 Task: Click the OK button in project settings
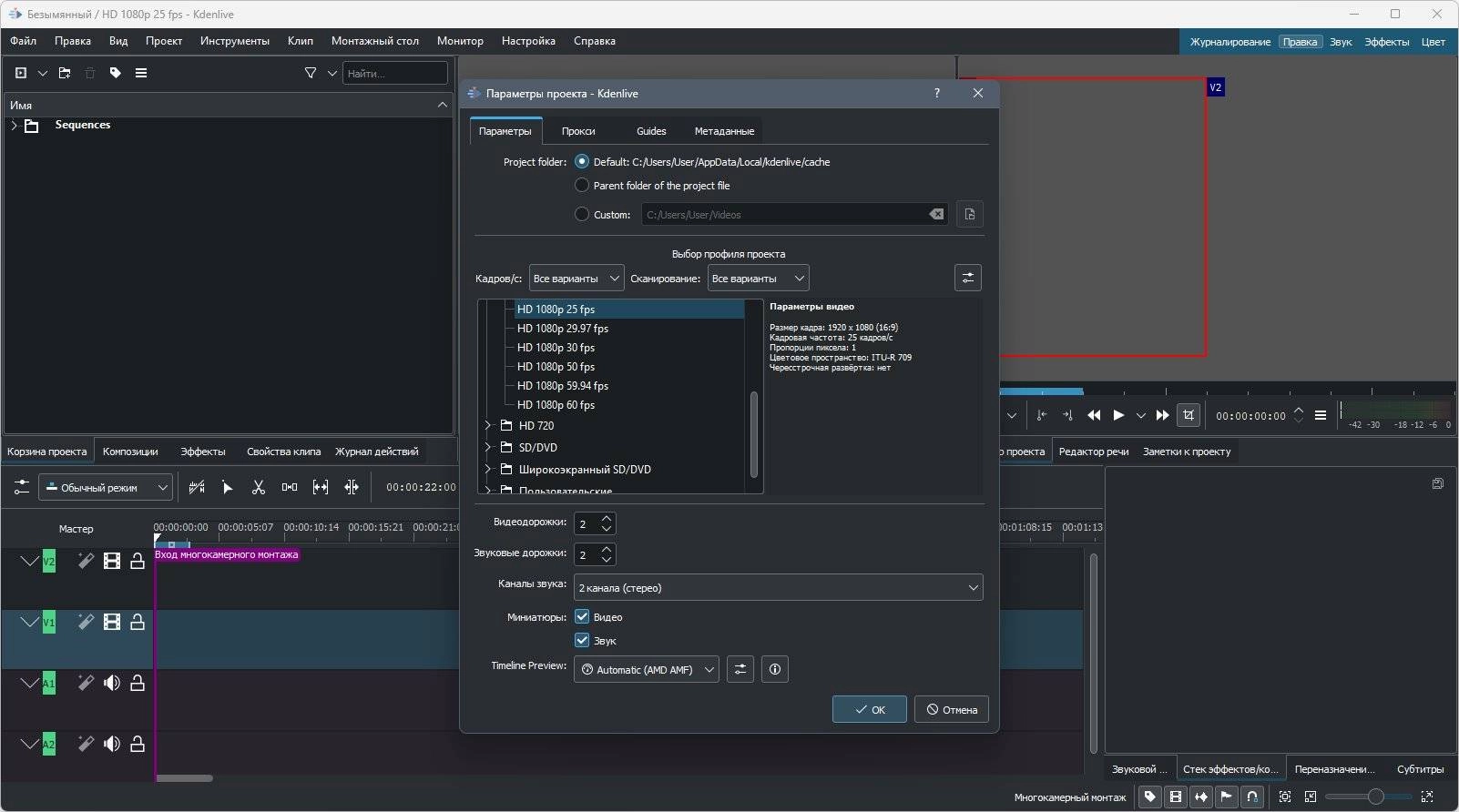coord(870,709)
